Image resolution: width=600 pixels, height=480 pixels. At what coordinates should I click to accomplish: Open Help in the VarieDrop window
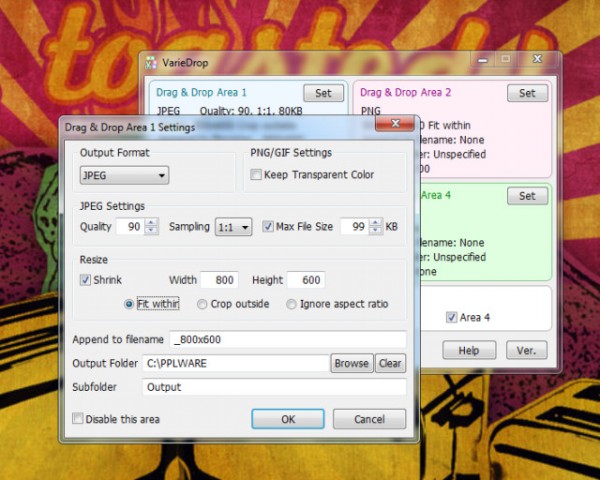pyautogui.click(x=469, y=350)
